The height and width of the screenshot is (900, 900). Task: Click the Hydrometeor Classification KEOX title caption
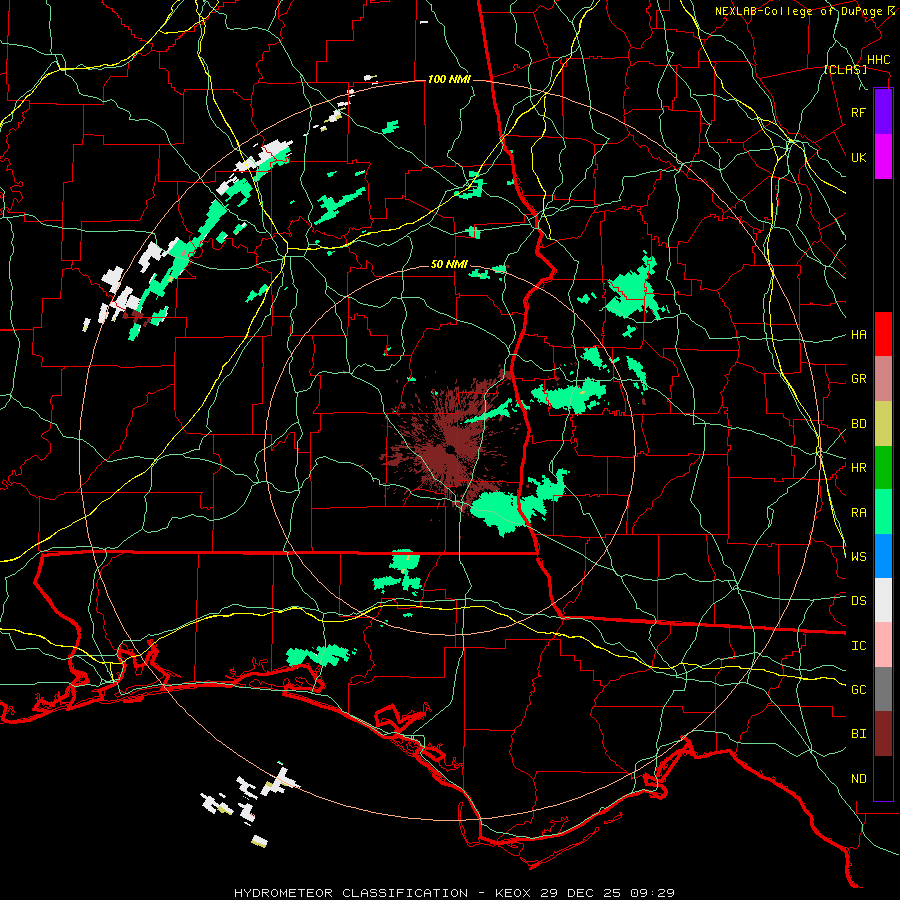tap(454, 893)
